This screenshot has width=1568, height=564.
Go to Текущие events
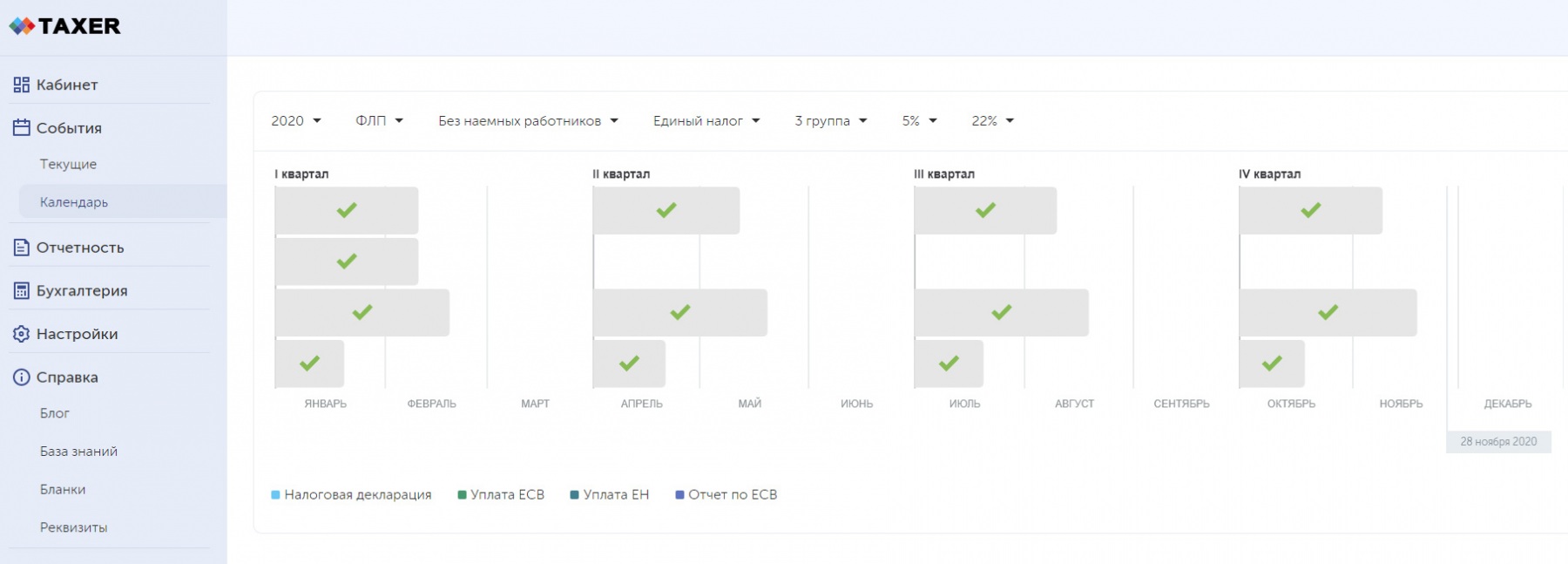[x=68, y=164]
